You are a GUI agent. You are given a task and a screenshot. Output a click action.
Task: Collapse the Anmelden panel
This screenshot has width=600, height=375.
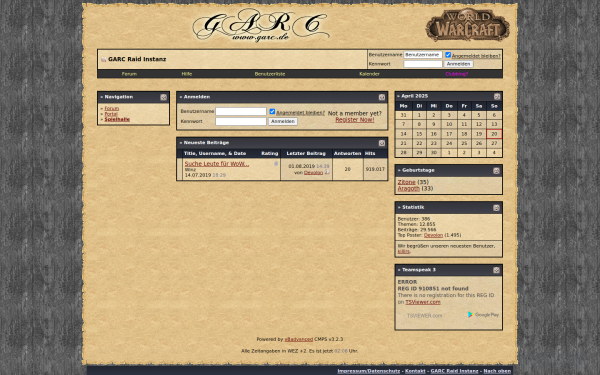[x=382, y=97]
